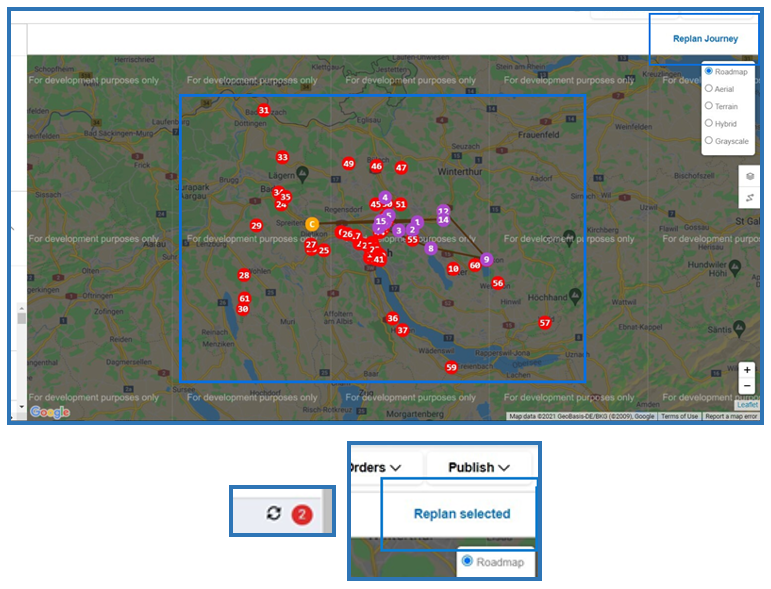
Task: Click purple route stop 9
Action: 486,260
